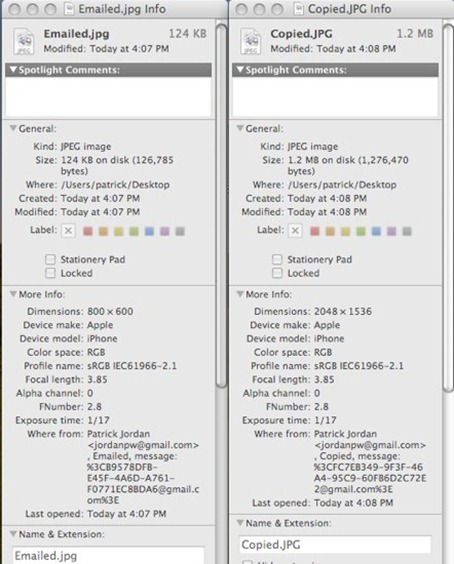Collapse General section in Emailed.jpg Info
454x564 pixels.
tap(13, 128)
